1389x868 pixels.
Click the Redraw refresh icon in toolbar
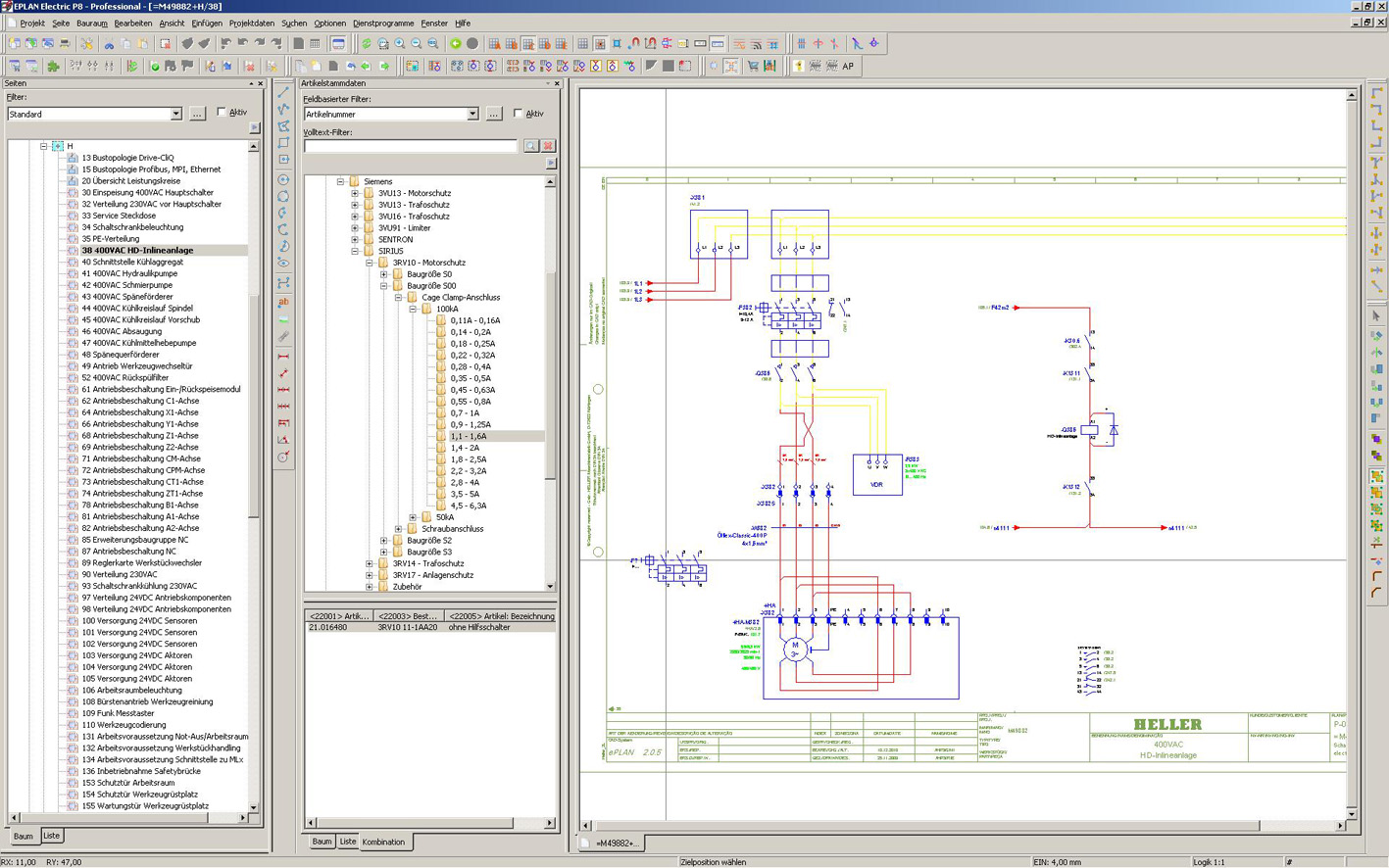366,44
